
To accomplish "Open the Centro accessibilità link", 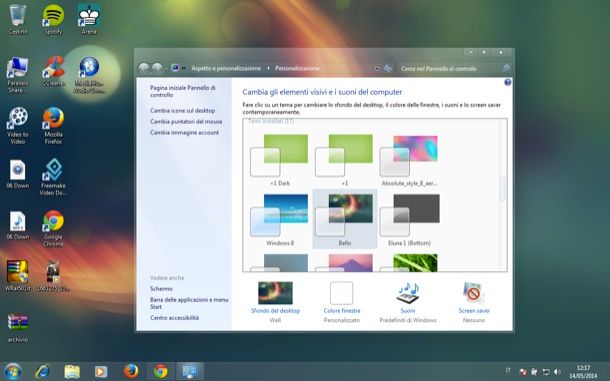I will point(174,318).
